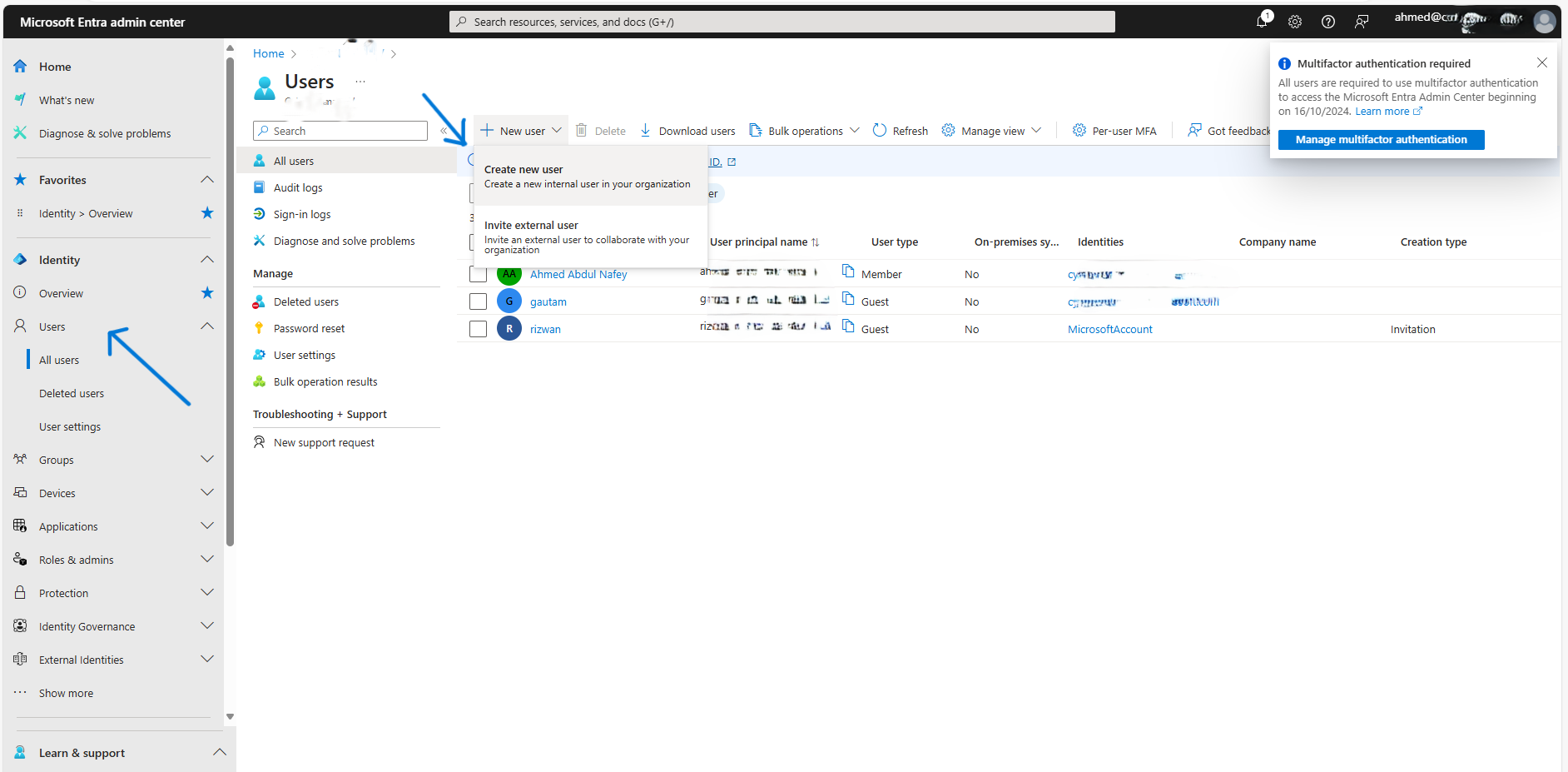Open the Manage view dropdown
Viewport: 1568px width, 772px height.
[992, 130]
